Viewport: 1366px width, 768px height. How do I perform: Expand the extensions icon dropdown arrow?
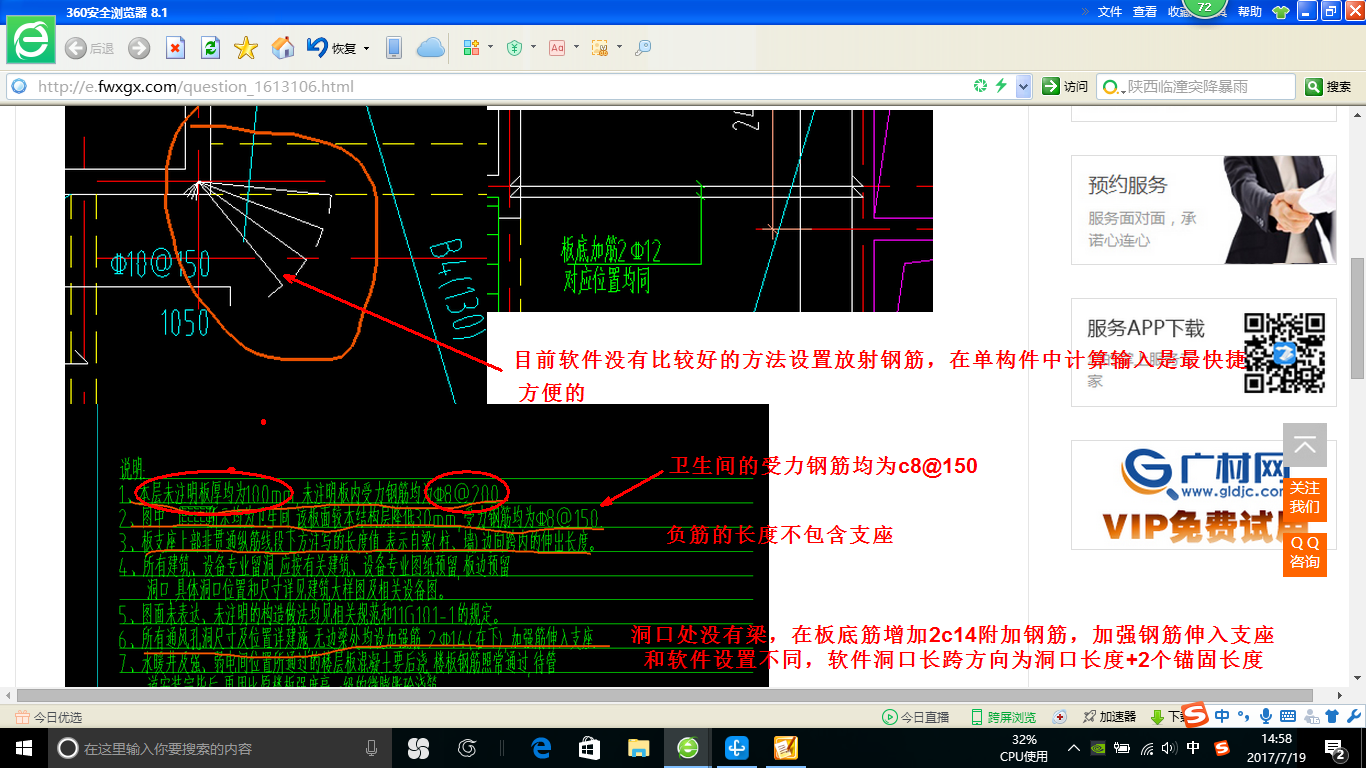pos(490,47)
